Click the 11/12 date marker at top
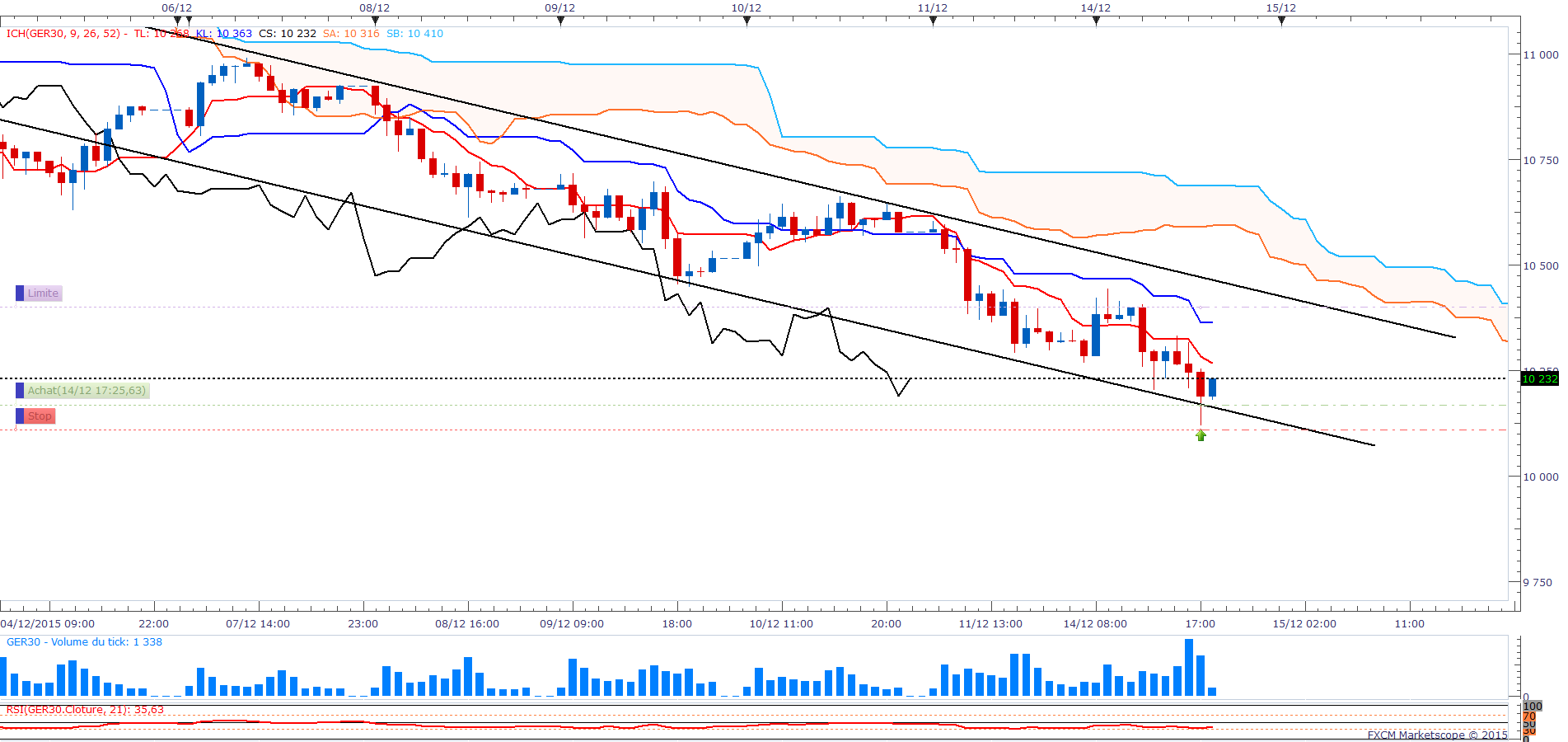The height and width of the screenshot is (742, 1568). click(x=932, y=8)
